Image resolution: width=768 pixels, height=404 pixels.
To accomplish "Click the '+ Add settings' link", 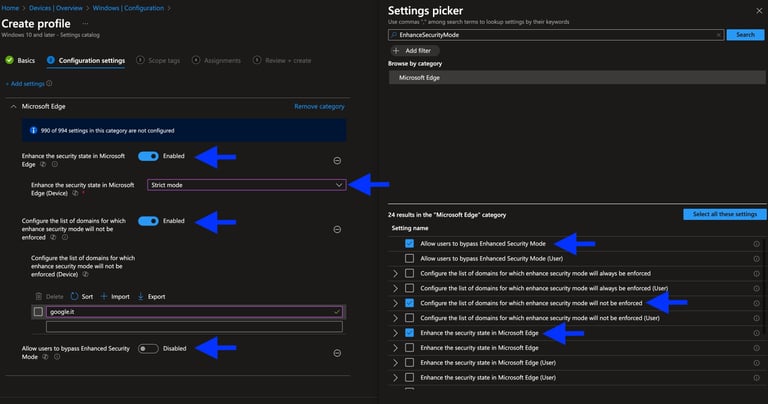I will click(25, 84).
